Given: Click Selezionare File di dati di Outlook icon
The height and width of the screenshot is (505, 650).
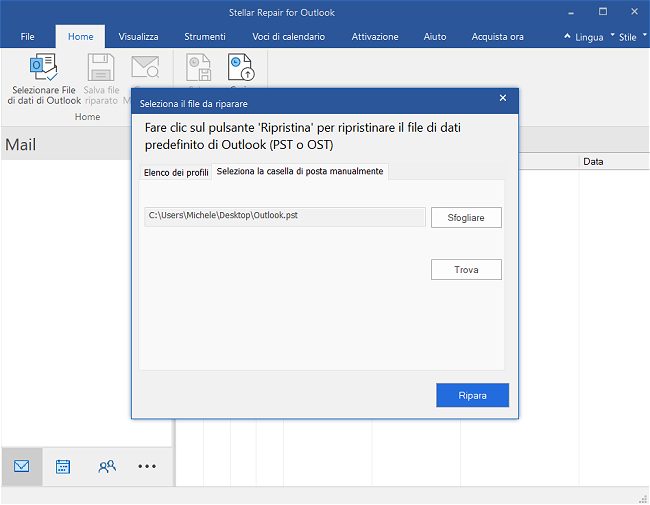Looking at the screenshot, I should [43, 67].
